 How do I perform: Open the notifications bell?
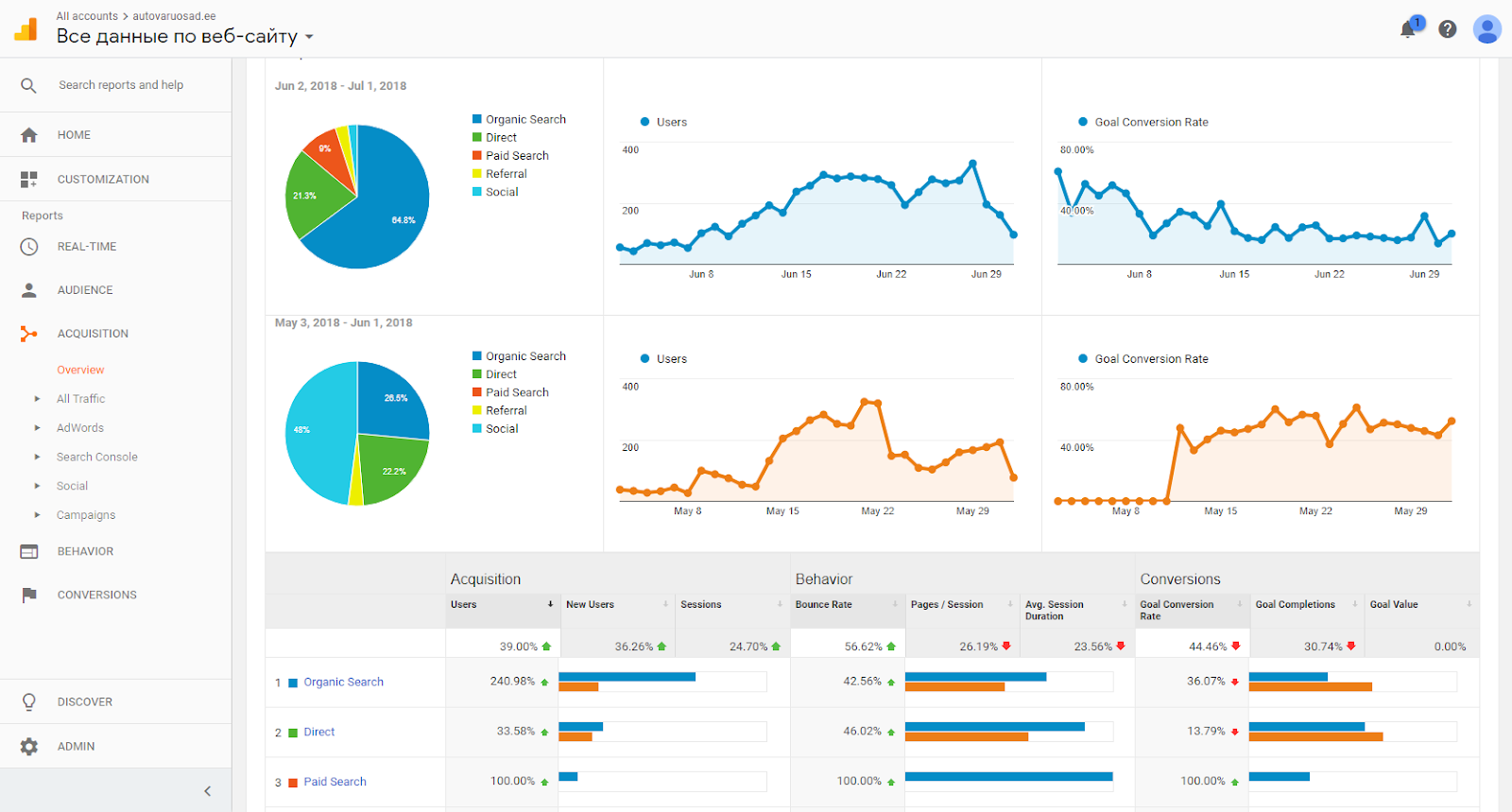pos(1408,29)
